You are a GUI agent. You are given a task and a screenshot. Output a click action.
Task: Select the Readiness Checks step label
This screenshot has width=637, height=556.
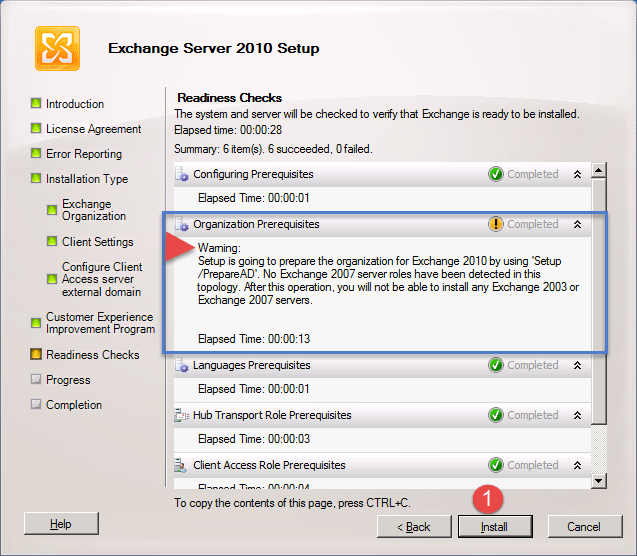click(93, 355)
